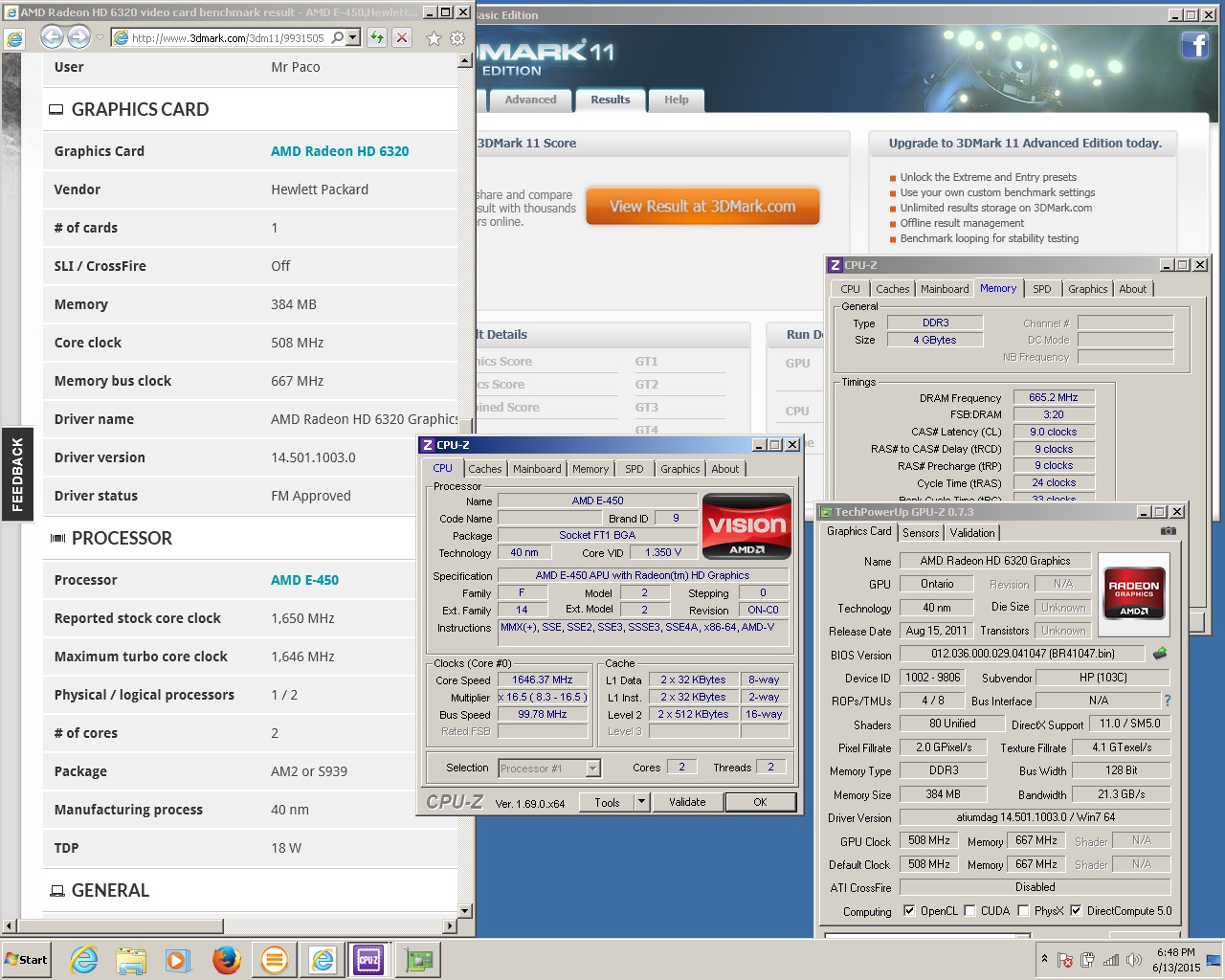Click the Start button

tap(26, 959)
